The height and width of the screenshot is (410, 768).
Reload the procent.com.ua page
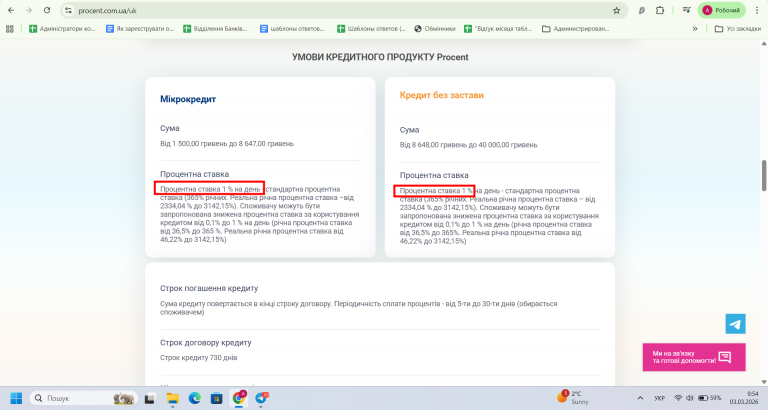click(47, 10)
